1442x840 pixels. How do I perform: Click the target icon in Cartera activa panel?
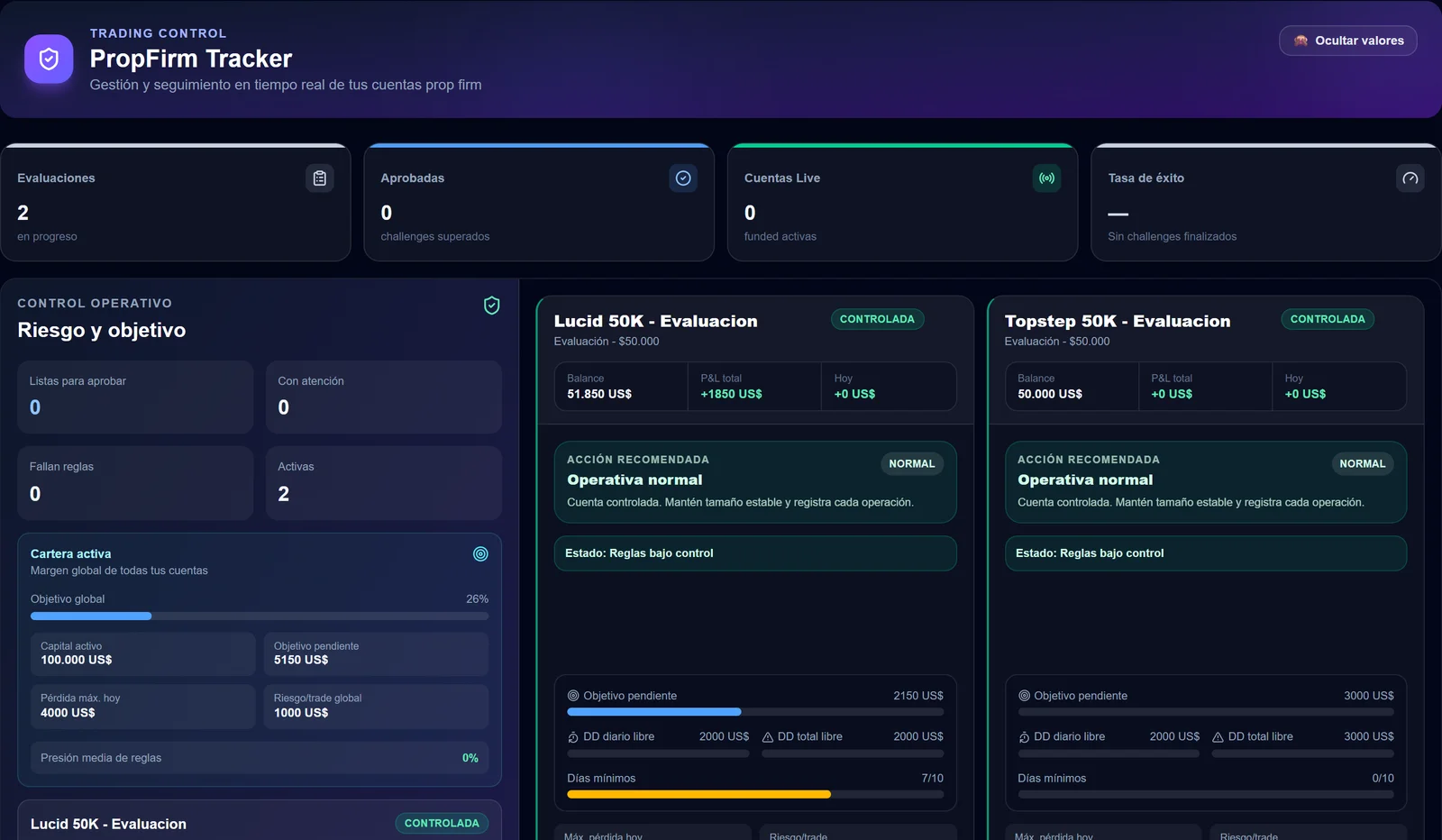[480, 554]
